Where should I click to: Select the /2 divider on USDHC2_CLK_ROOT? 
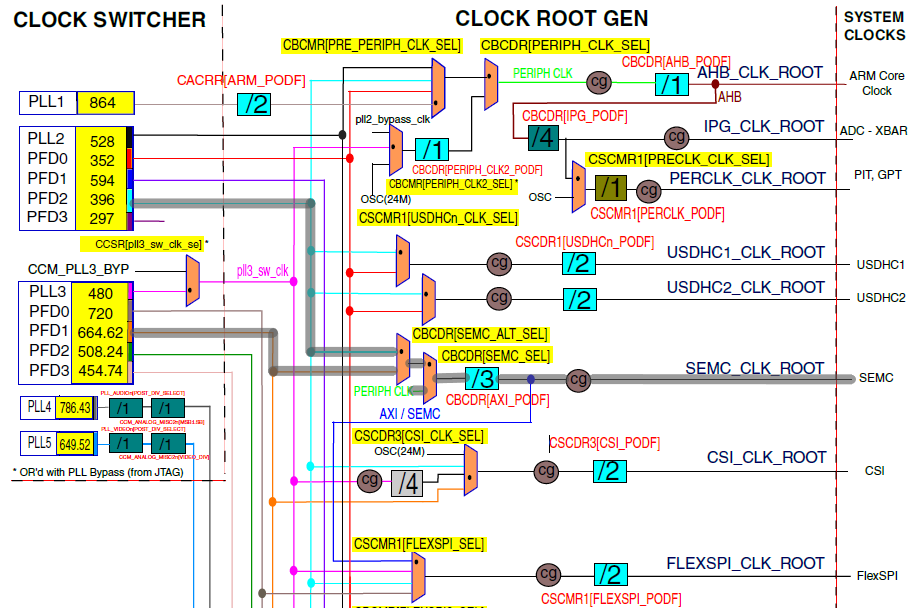[580, 300]
